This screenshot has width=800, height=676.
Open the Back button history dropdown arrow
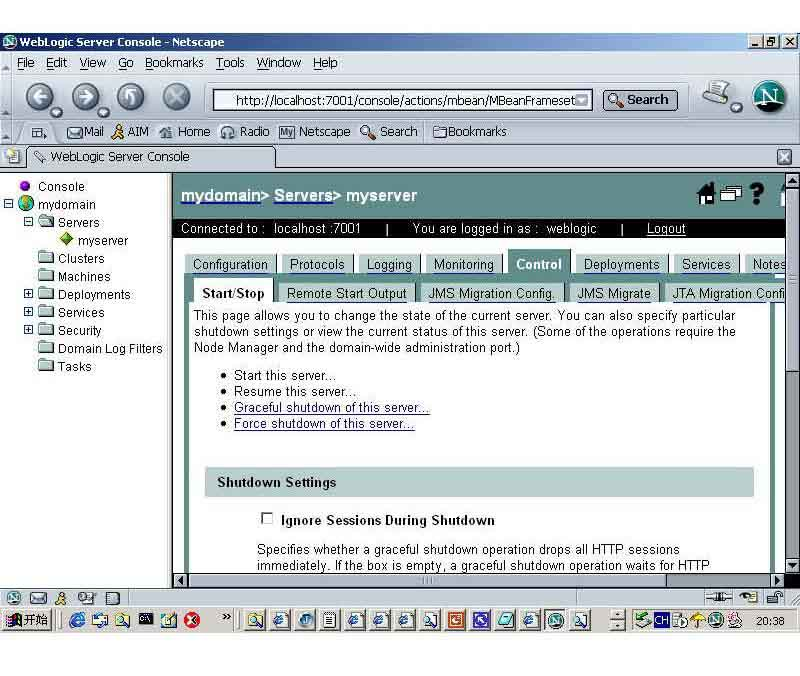pos(57,112)
